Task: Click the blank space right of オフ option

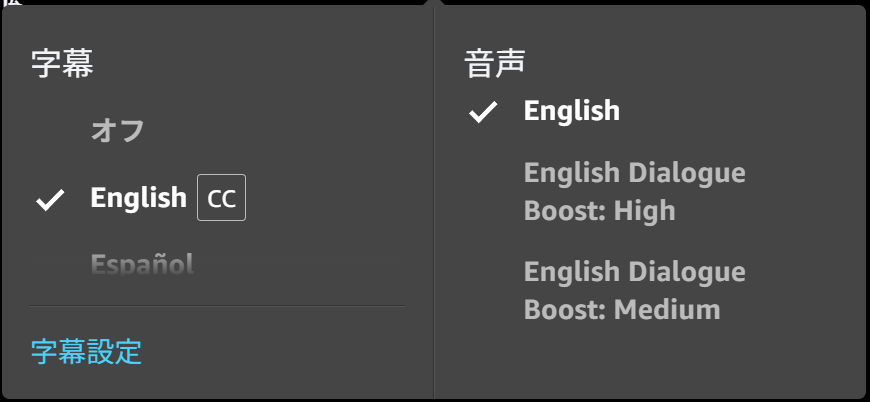Action: pos(277,131)
